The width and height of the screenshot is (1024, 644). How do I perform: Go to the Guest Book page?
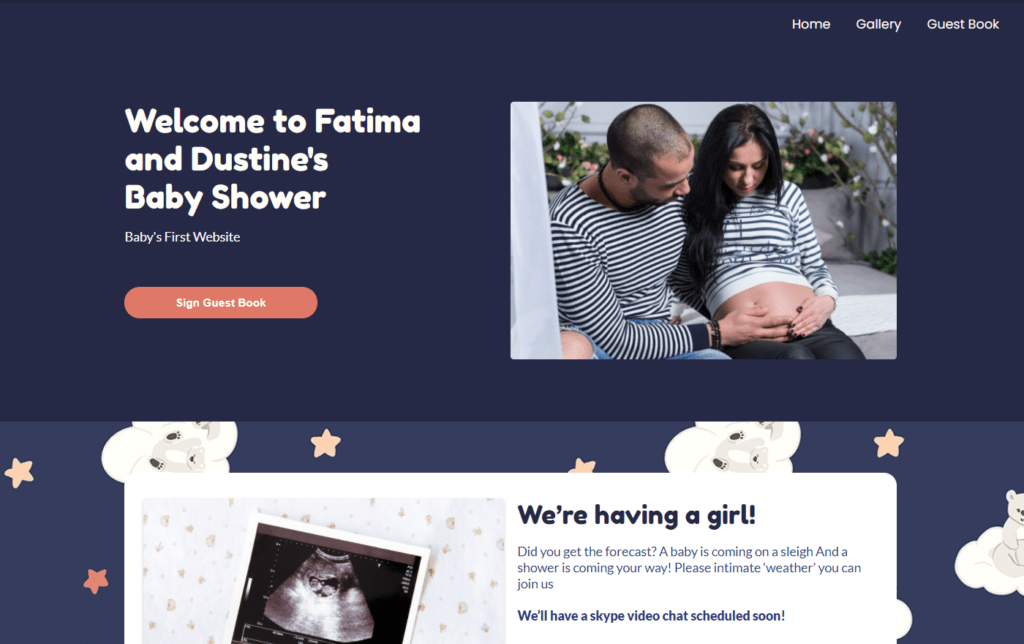(963, 24)
